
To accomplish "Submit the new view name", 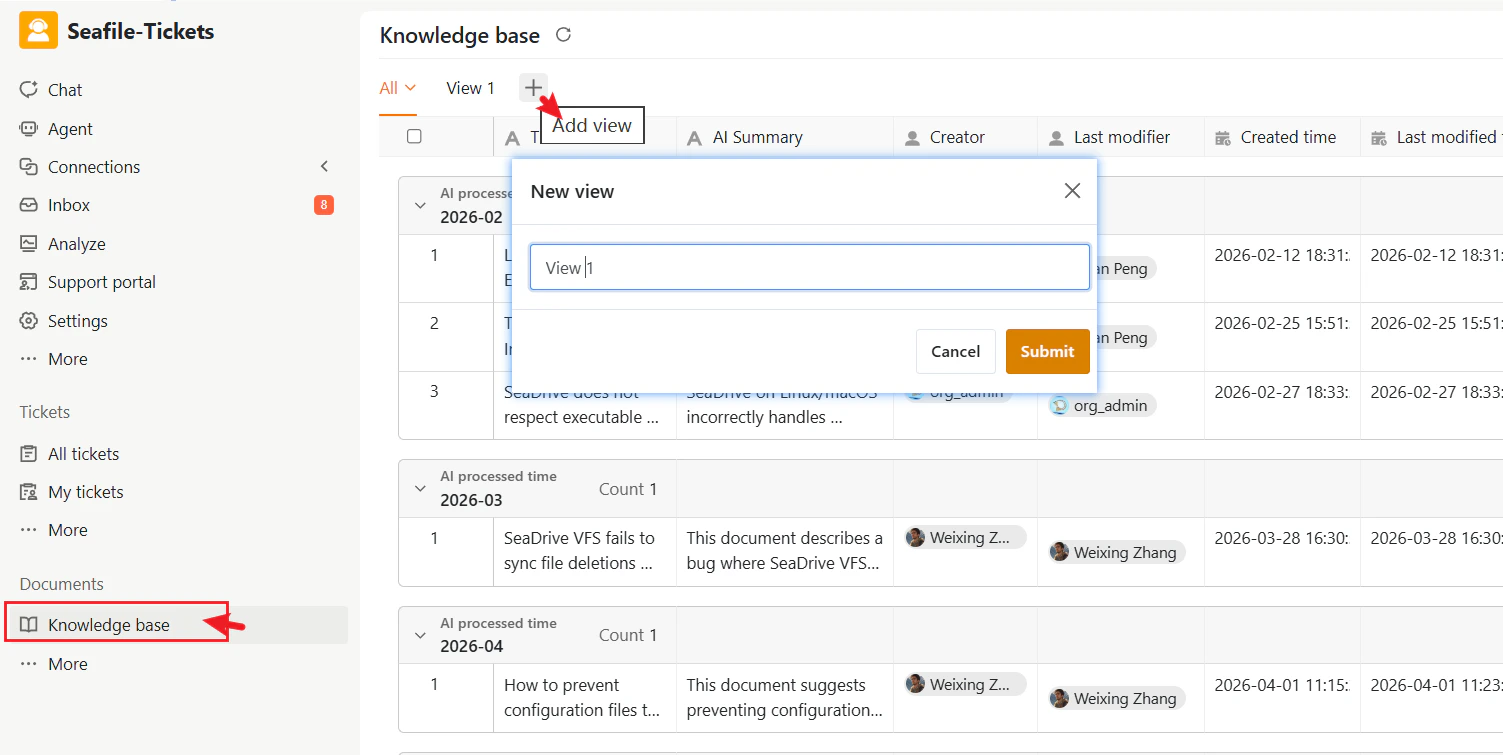I will [x=1047, y=351].
